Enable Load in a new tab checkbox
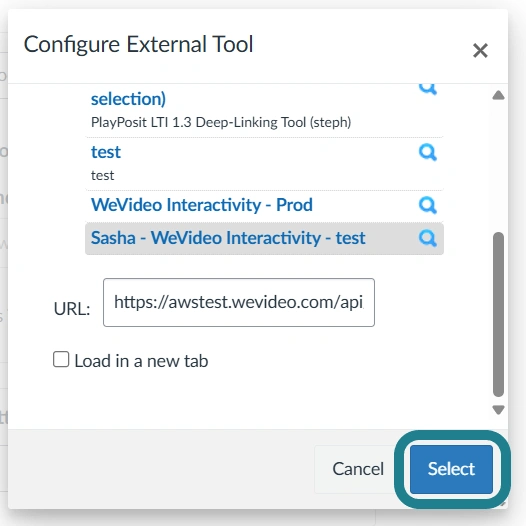The image size is (526, 526). [x=61, y=359]
